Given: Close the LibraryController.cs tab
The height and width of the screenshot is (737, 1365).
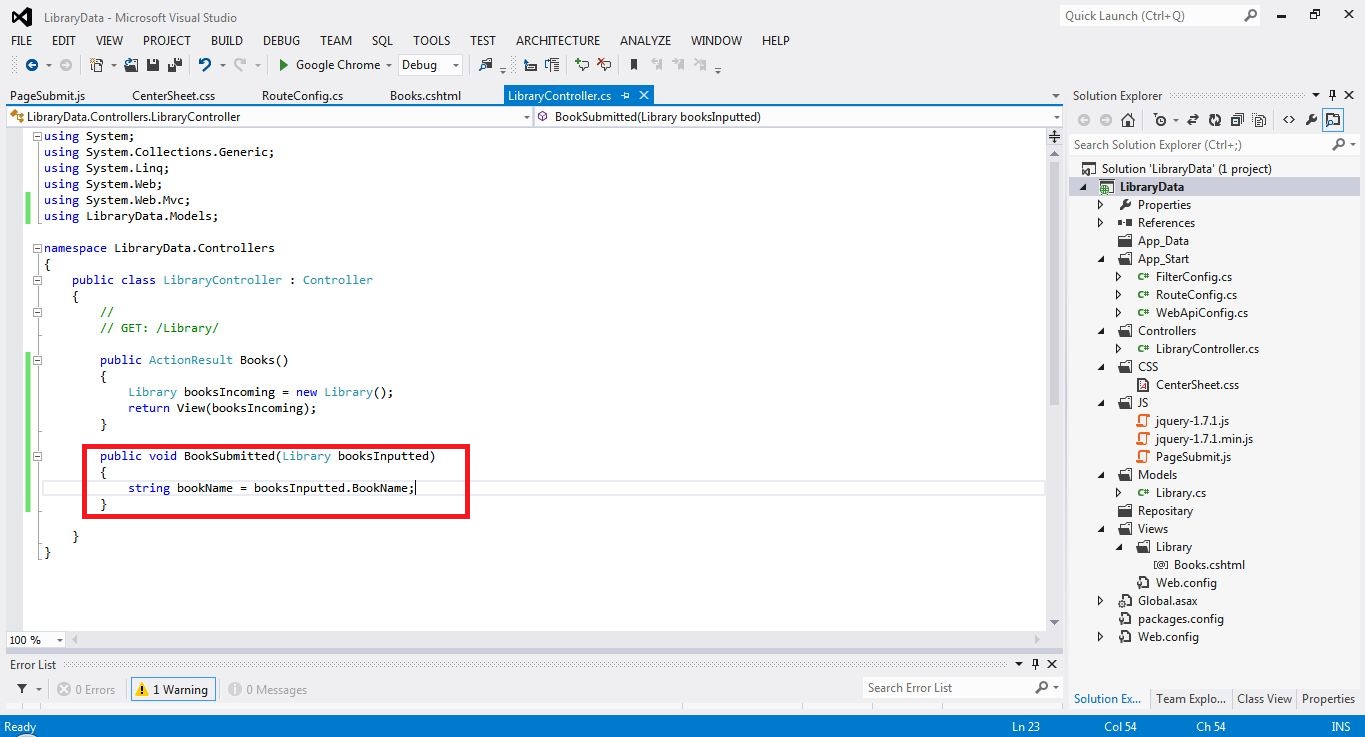Looking at the screenshot, I should pyautogui.click(x=644, y=96).
